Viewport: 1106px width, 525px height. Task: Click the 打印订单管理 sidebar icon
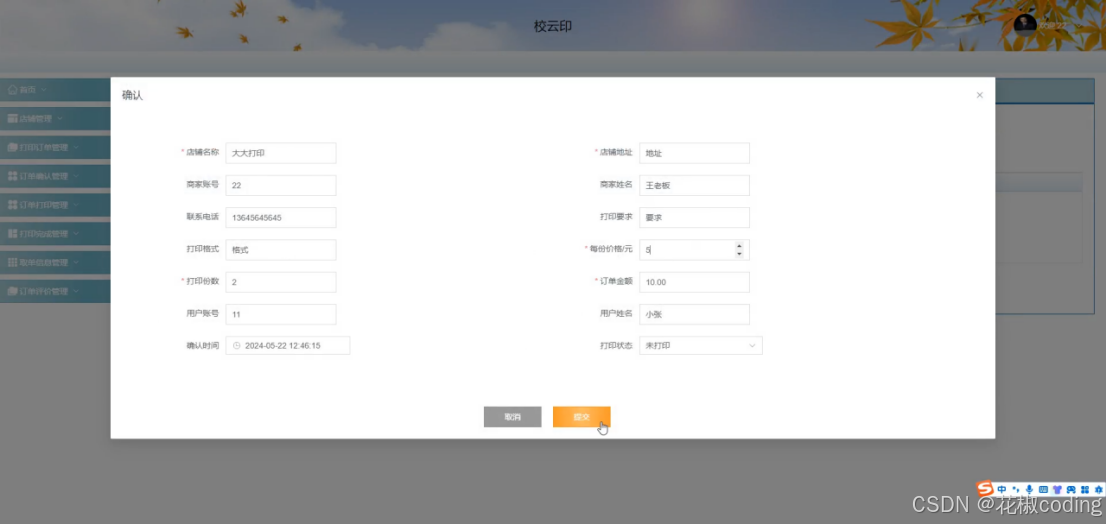pyautogui.click(x=12, y=147)
